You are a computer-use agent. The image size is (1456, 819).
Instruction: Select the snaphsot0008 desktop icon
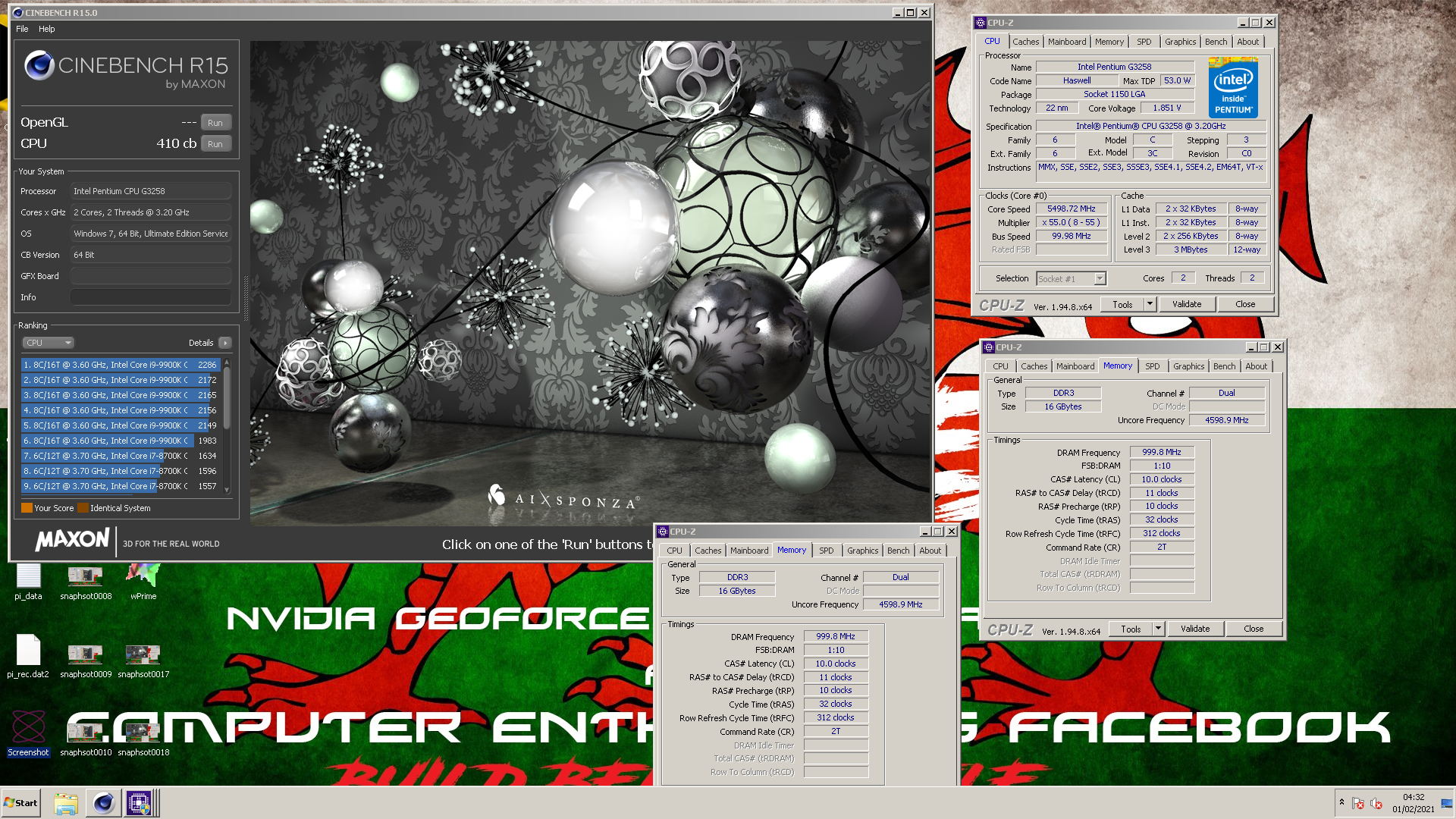click(86, 582)
